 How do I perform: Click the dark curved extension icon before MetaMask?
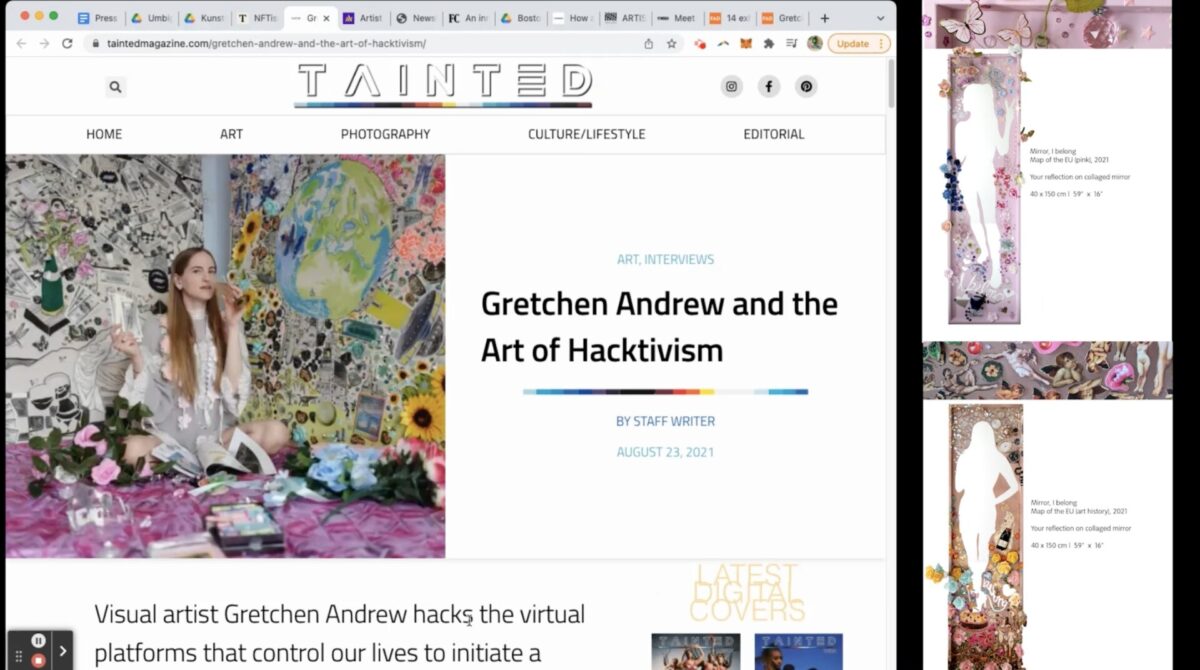(723, 44)
